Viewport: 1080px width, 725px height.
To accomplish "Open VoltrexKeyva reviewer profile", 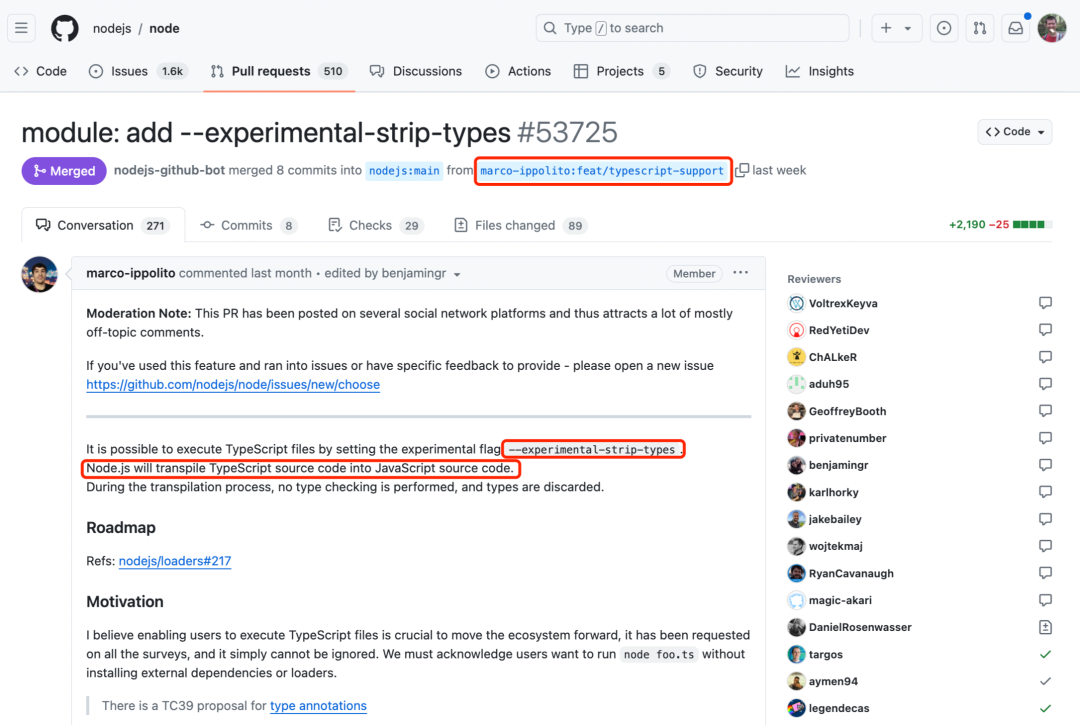I will [843, 304].
